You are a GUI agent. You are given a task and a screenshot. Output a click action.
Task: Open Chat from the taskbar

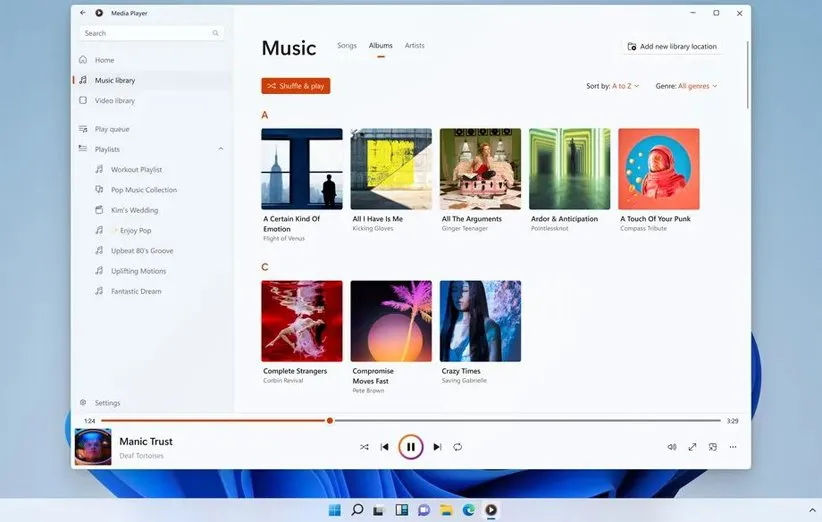(x=424, y=510)
